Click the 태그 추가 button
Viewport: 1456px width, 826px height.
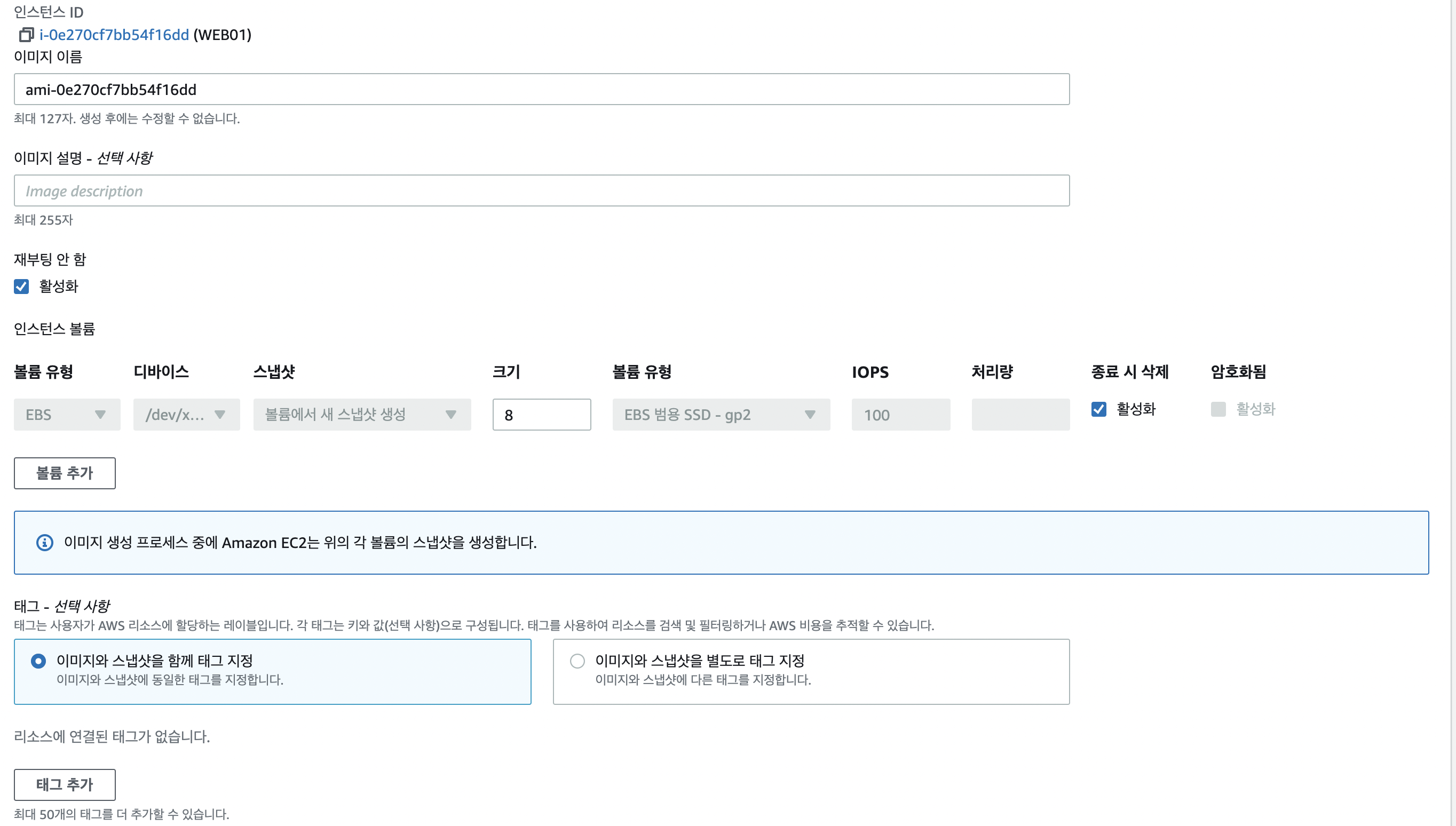click(x=65, y=784)
